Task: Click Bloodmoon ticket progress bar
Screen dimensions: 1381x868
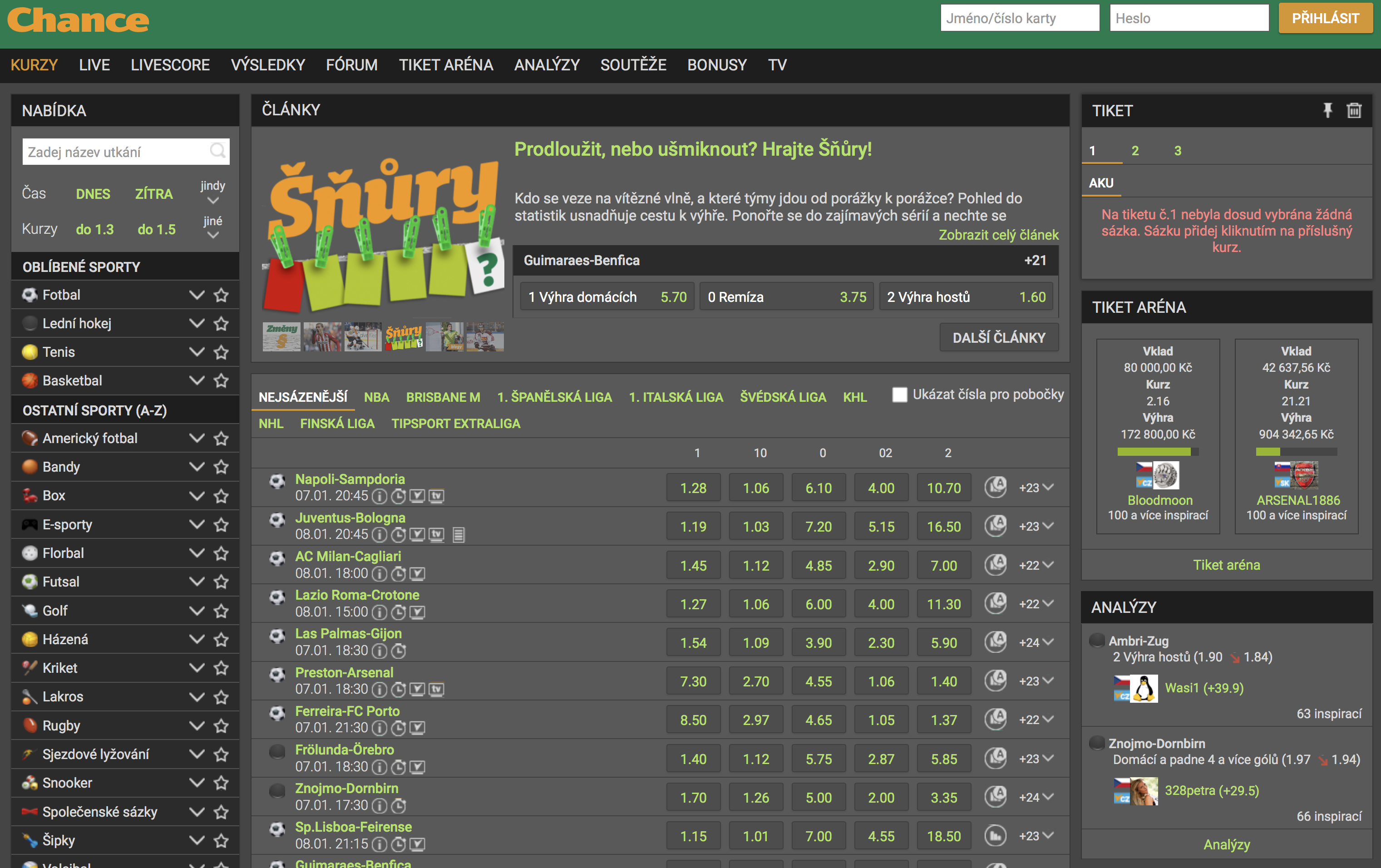Action: click(1158, 451)
